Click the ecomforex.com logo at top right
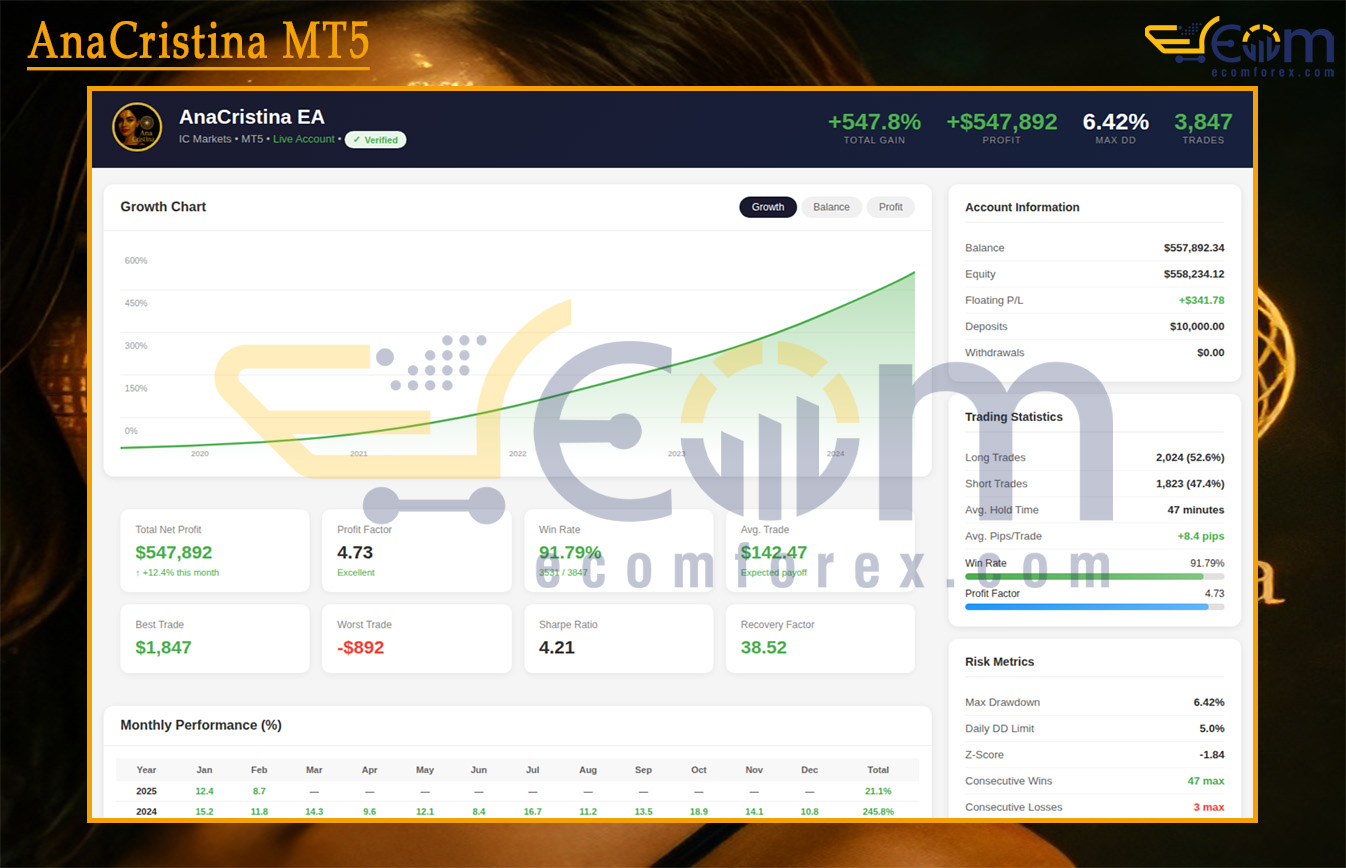This screenshot has width=1346, height=868. (1239, 47)
